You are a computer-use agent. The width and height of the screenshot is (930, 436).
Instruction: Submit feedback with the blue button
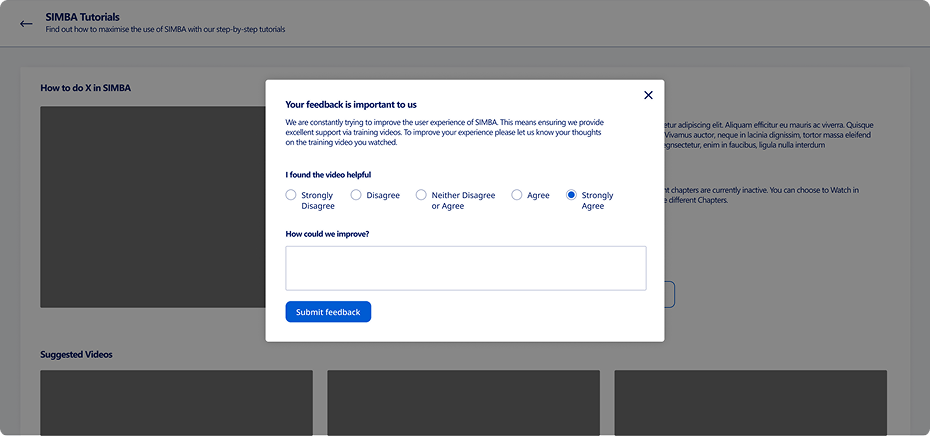pos(328,312)
